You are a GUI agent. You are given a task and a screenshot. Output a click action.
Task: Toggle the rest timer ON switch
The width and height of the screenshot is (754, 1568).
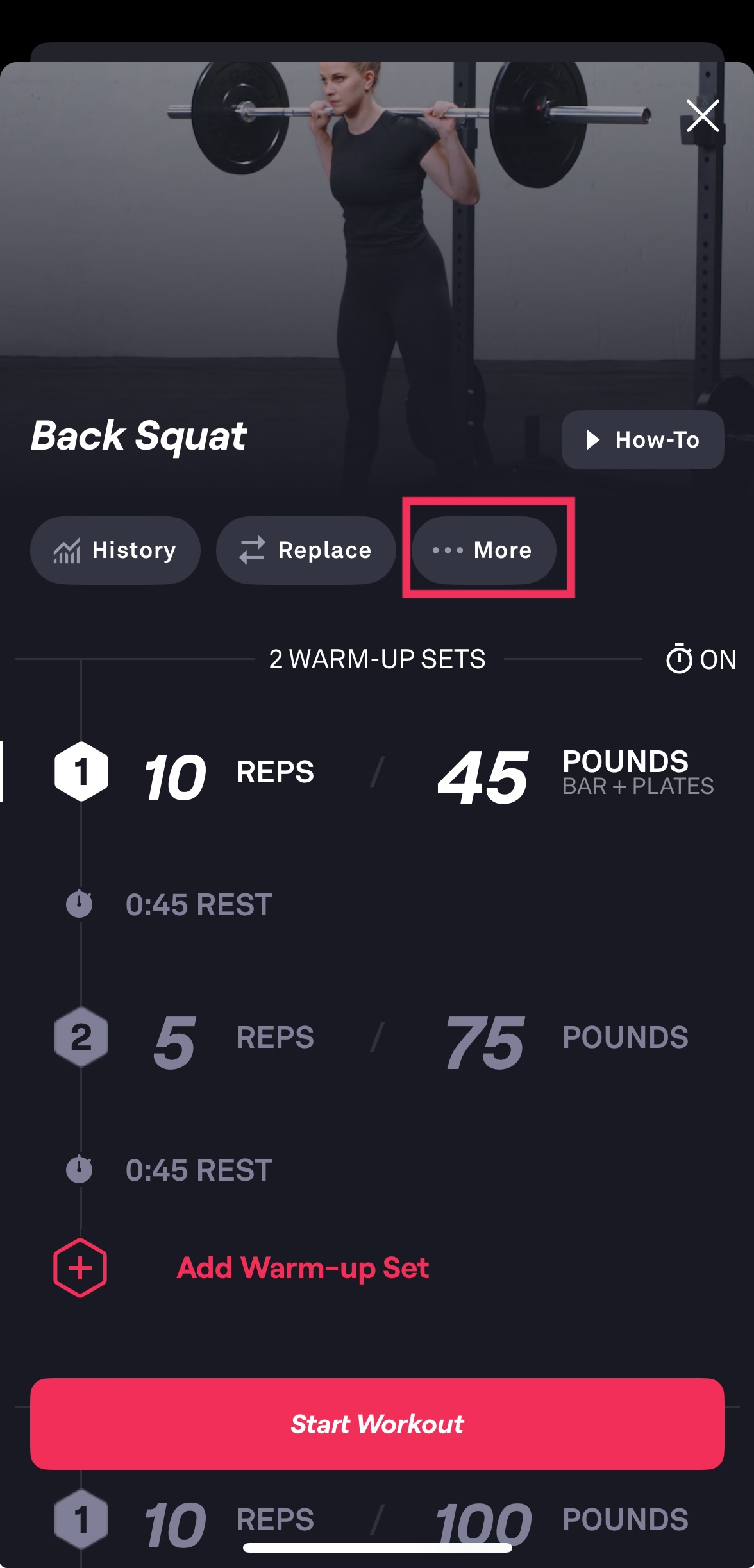(701, 659)
